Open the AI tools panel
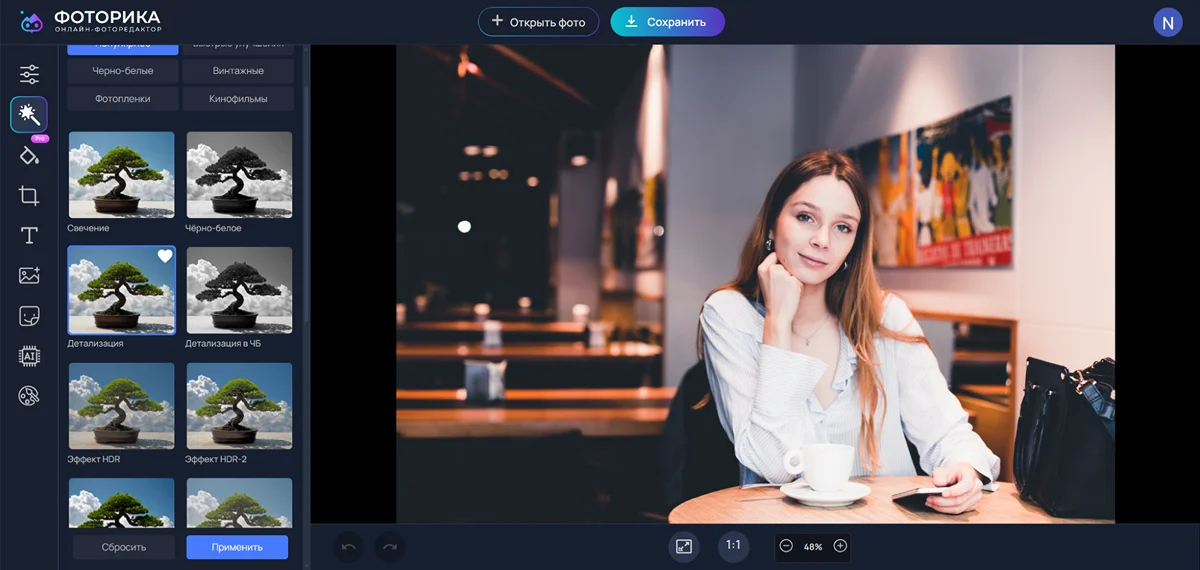The width and height of the screenshot is (1200, 570). [x=29, y=357]
